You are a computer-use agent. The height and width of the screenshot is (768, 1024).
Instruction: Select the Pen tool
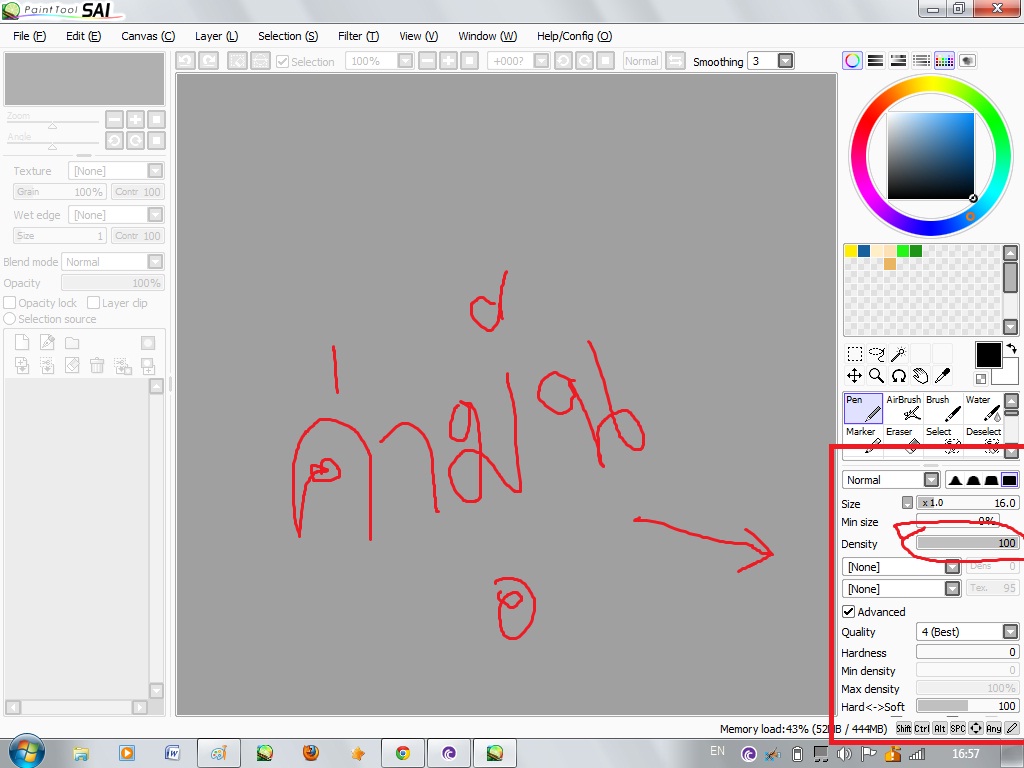click(863, 408)
